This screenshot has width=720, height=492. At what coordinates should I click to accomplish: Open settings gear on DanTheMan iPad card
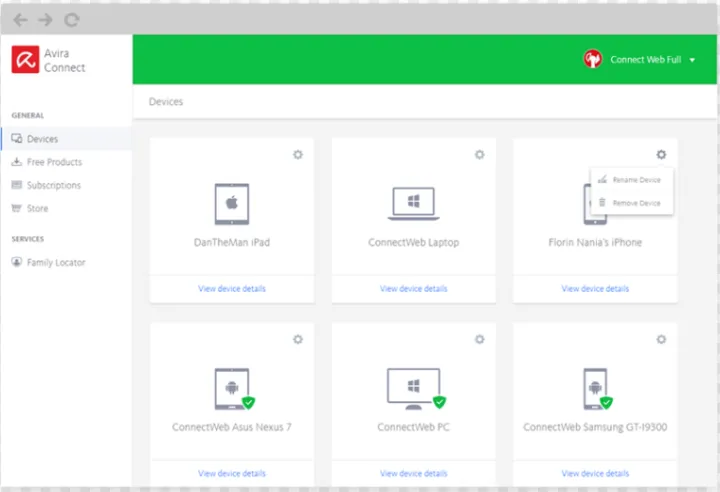[298, 155]
